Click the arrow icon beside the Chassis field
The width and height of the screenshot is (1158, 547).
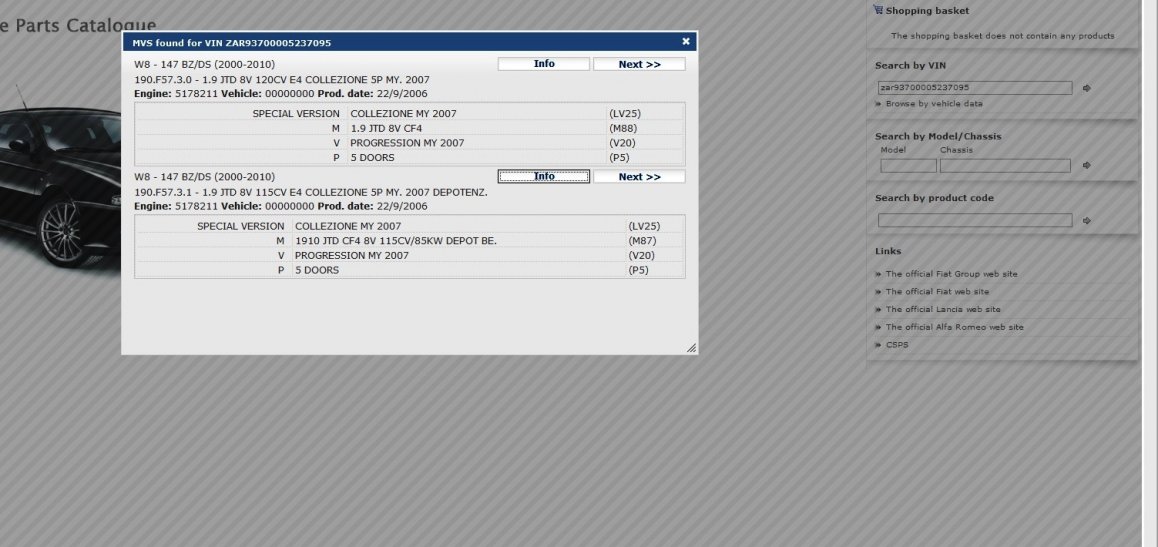1087,166
